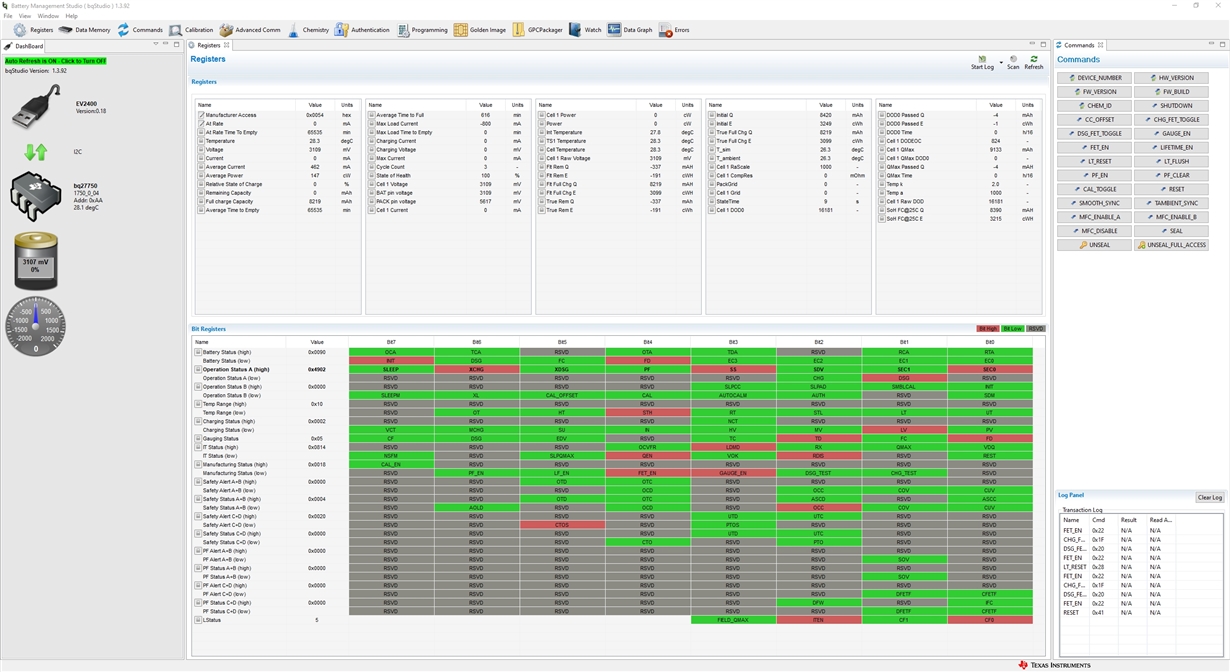The image size is (1230, 672).
Task: Open the Data Memory view
Action: click(84, 30)
